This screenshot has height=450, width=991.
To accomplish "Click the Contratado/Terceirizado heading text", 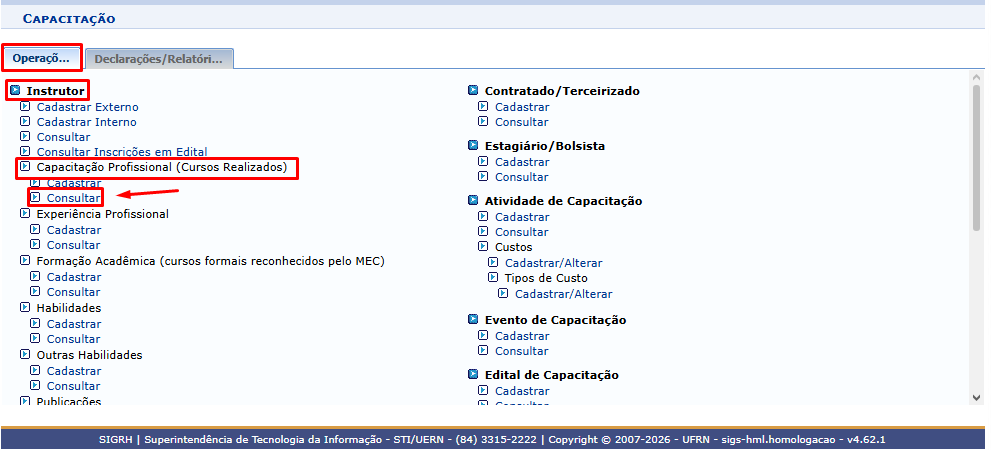I will coord(562,91).
